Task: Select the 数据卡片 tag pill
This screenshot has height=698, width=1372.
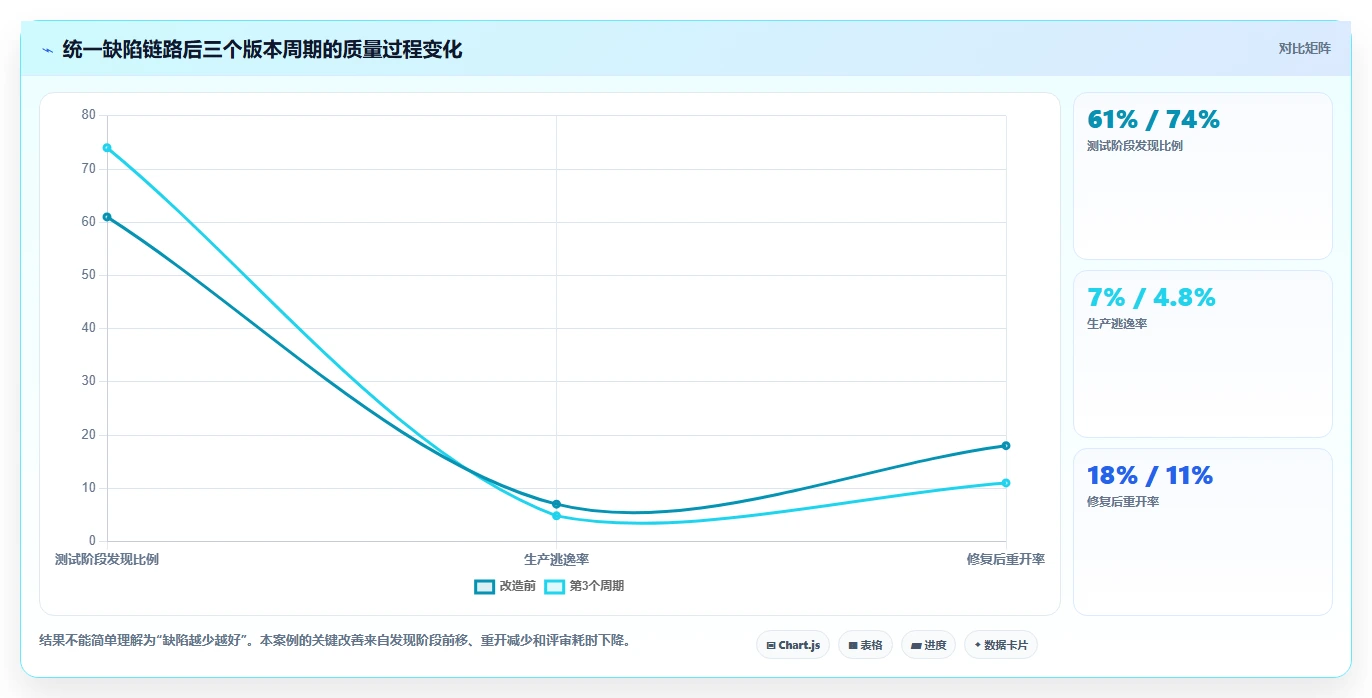Action: (x=1001, y=645)
